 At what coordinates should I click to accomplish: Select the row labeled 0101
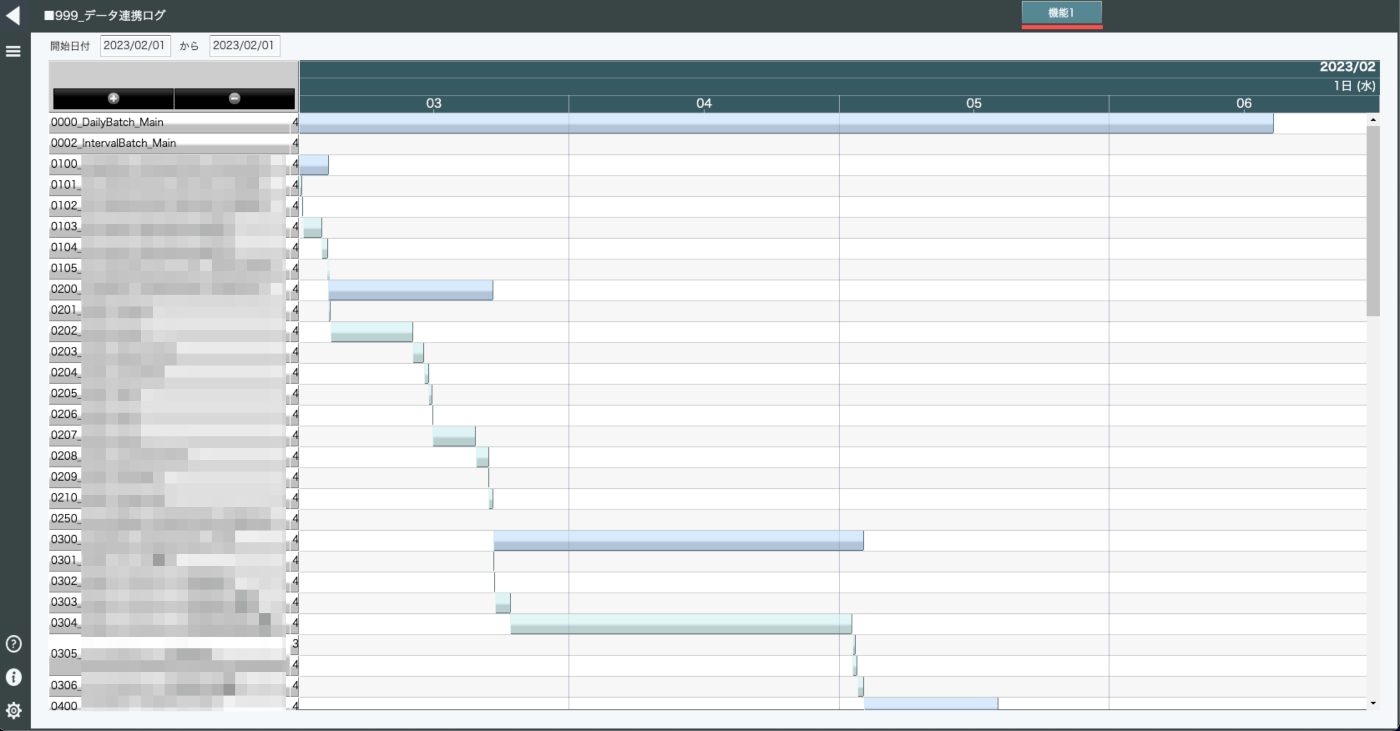(x=168, y=186)
